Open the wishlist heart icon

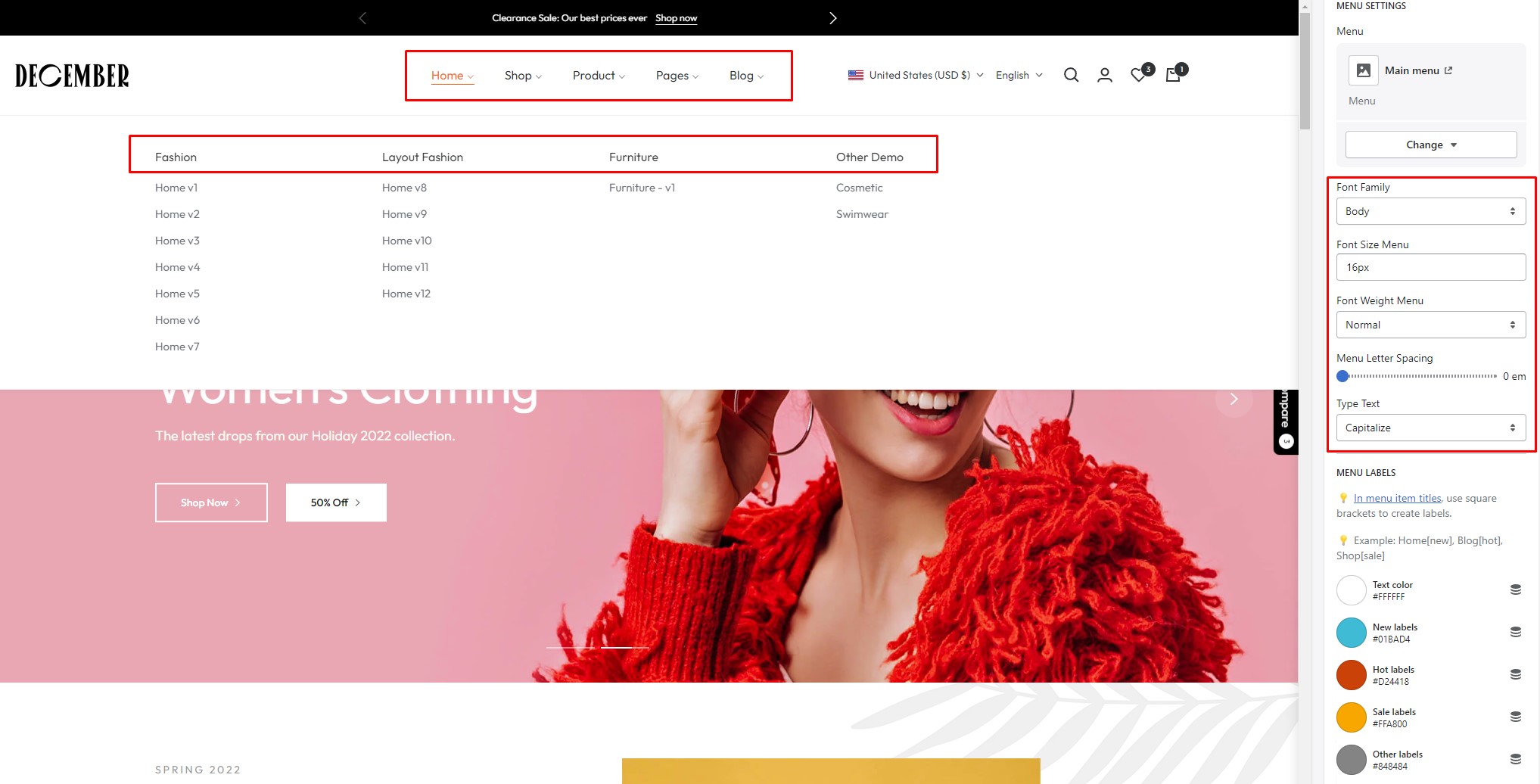tap(1138, 75)
